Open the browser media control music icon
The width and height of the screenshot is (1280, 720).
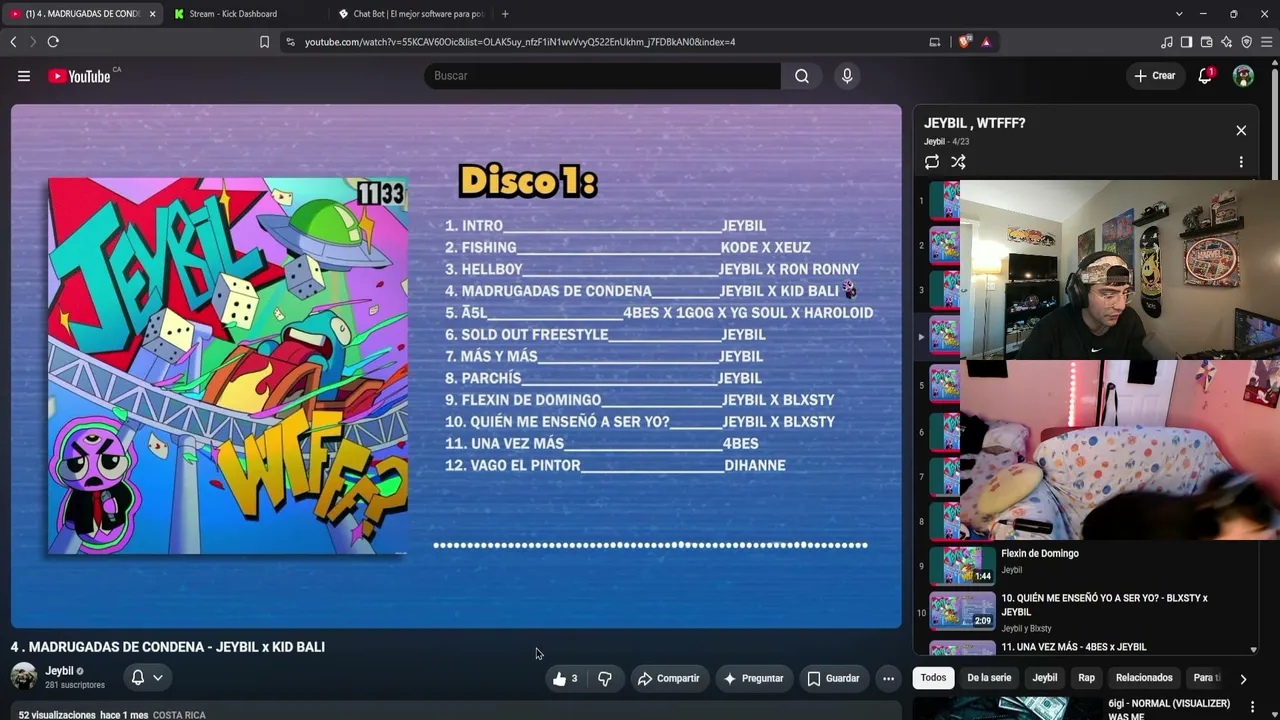coord(1167,42)
